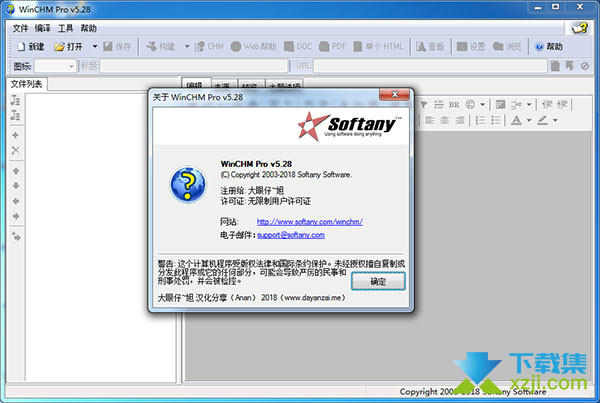Click the move right arrow in file list sidebar
This screenshot has width=600, height=403.
pyautogui.click(x=16, y=216)
